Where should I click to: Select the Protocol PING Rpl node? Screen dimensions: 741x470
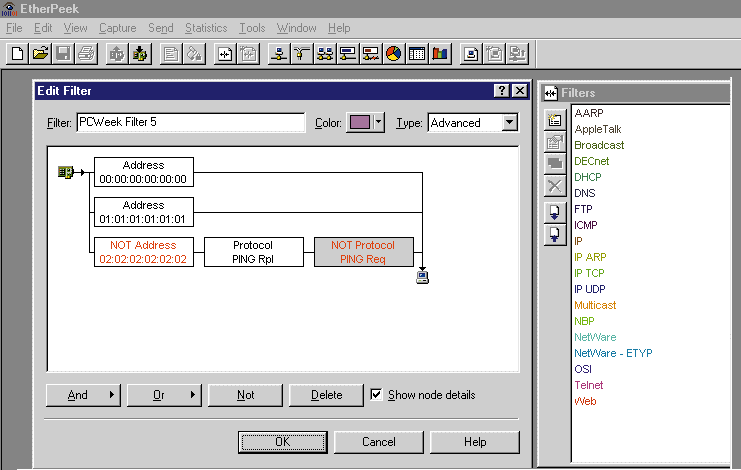[254, 252]
